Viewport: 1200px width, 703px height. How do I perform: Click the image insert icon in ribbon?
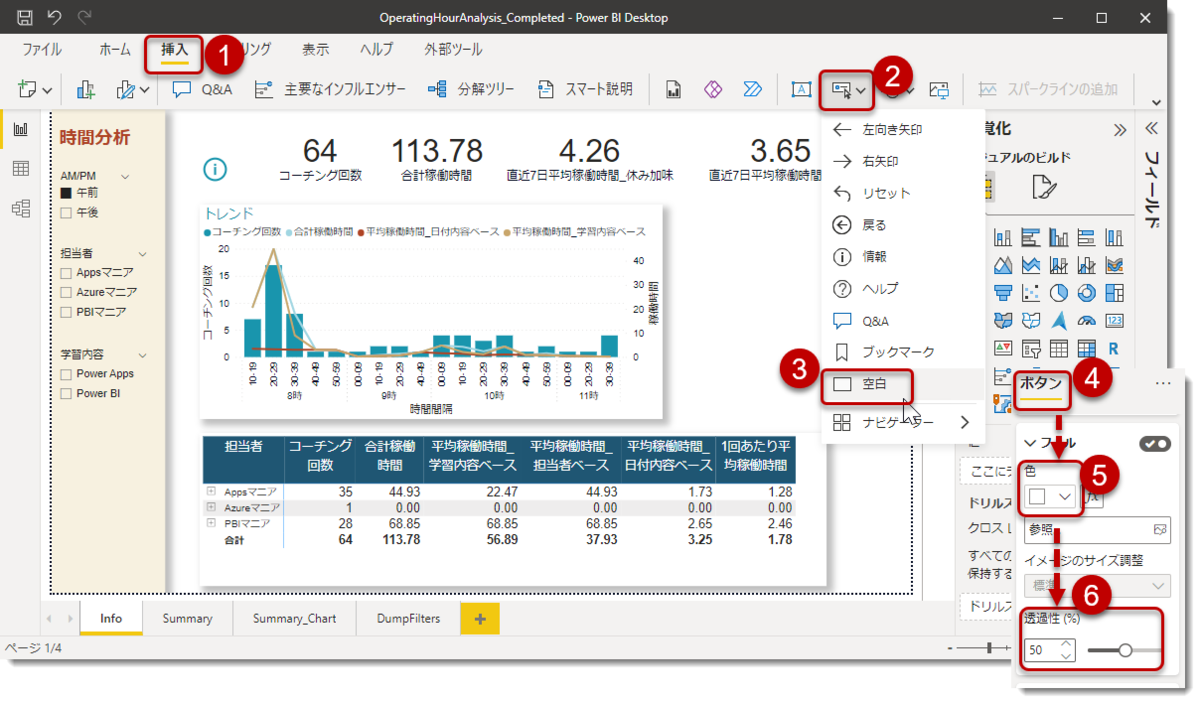click(x=939, y=90)
